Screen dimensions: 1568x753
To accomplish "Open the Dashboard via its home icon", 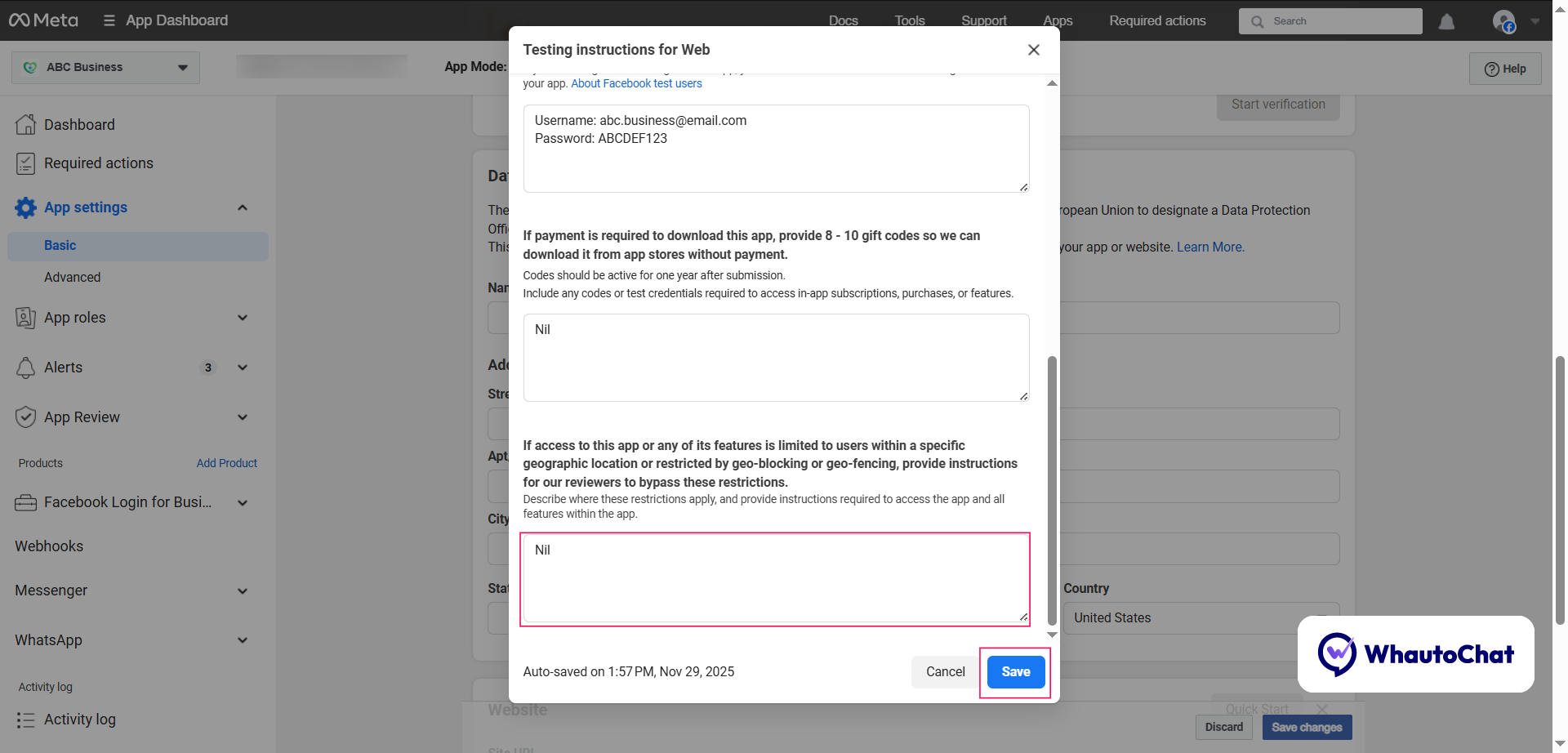I will (x=25, y=124).
